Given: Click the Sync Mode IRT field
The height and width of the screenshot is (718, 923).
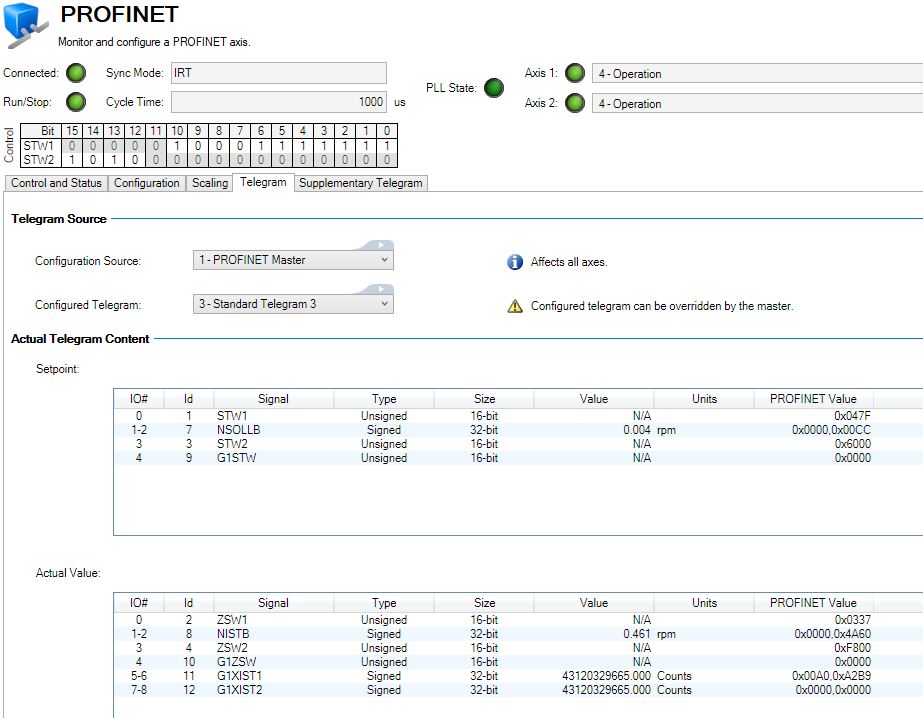Looking at the screenshot, I should coord(279,73).
